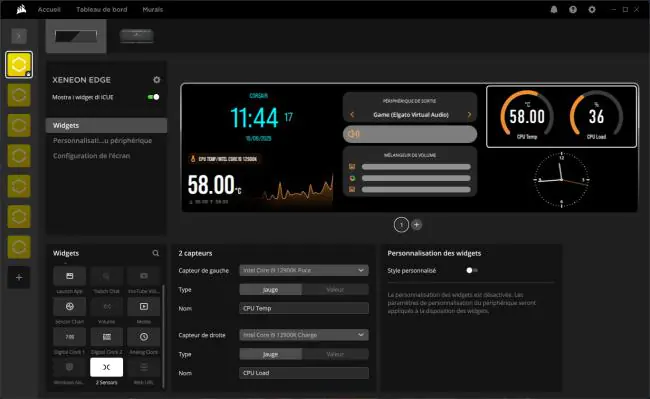Choose the Media widget icon
Viewport: 650px width, 399px height.
point(143,307)
